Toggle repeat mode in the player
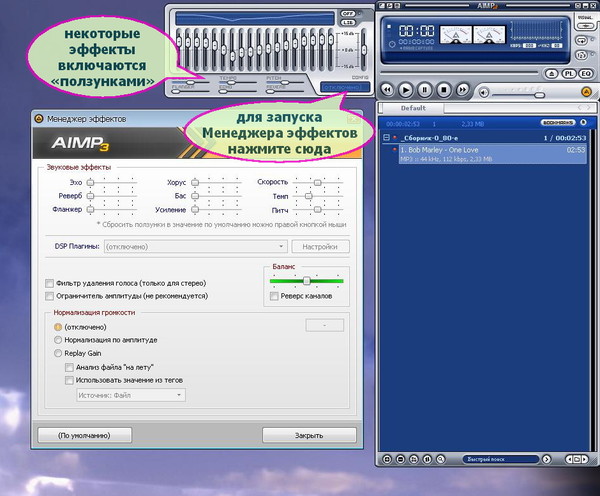Viewport: 600px width, 496px height. [581, 40]
